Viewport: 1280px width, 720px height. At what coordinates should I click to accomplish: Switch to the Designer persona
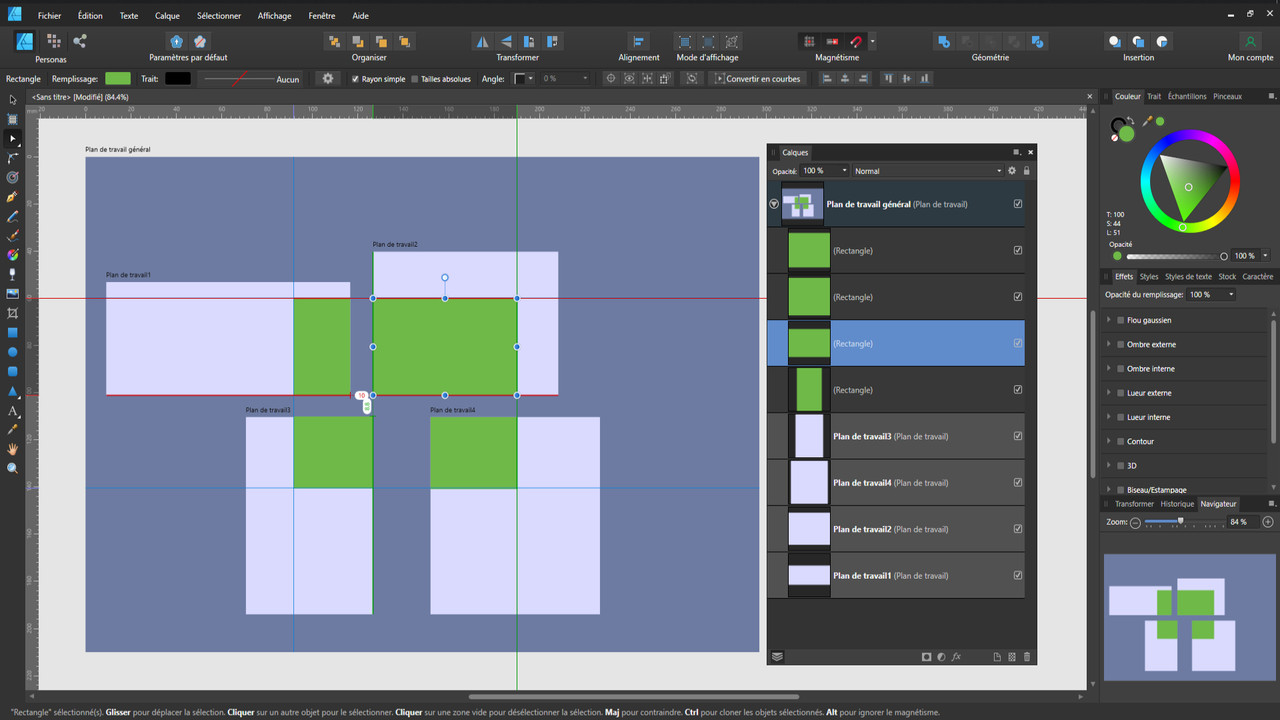pyautogui.click(x=25, y=41)
